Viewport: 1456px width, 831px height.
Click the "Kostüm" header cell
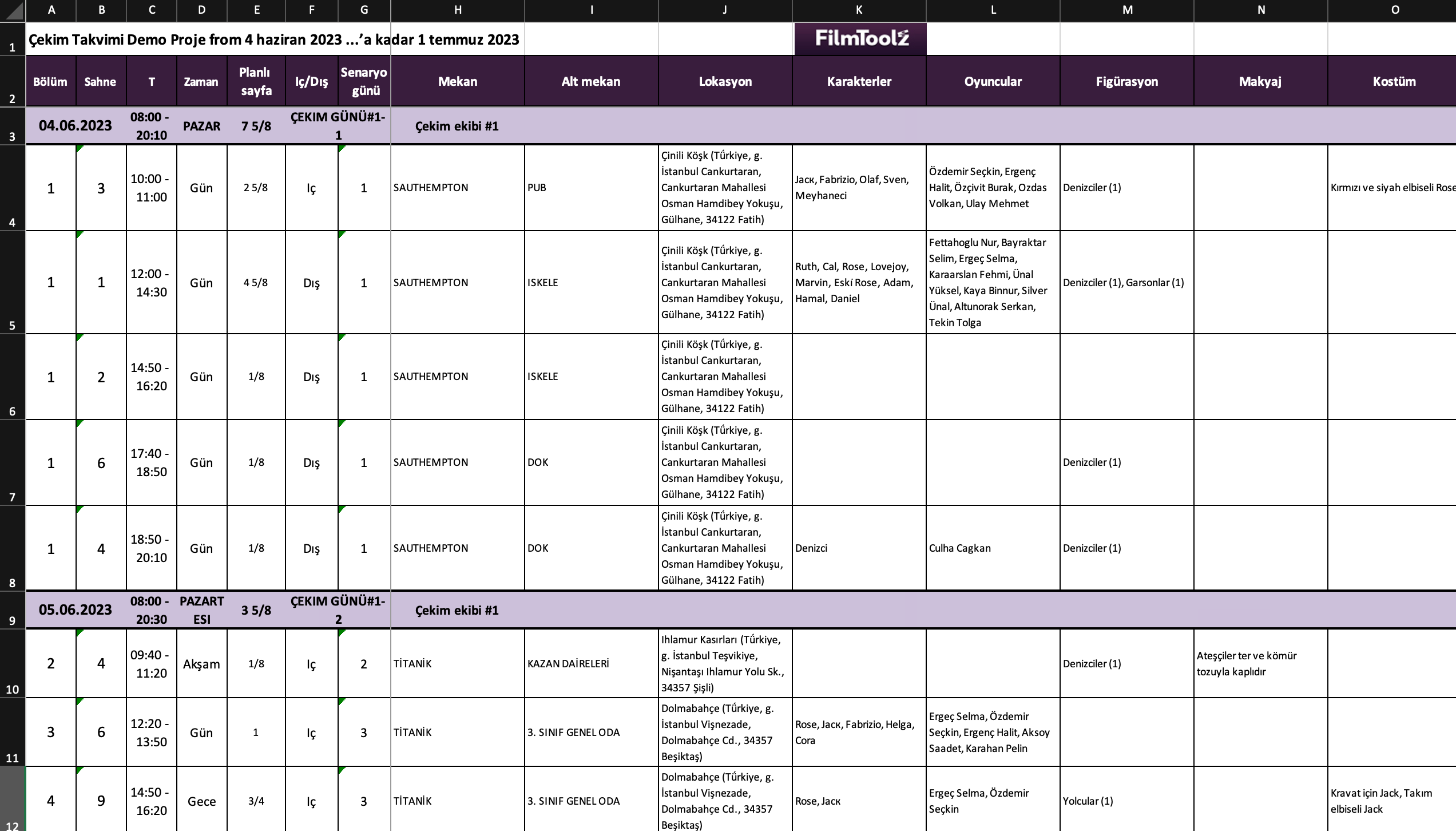[x=1392, y=81]
